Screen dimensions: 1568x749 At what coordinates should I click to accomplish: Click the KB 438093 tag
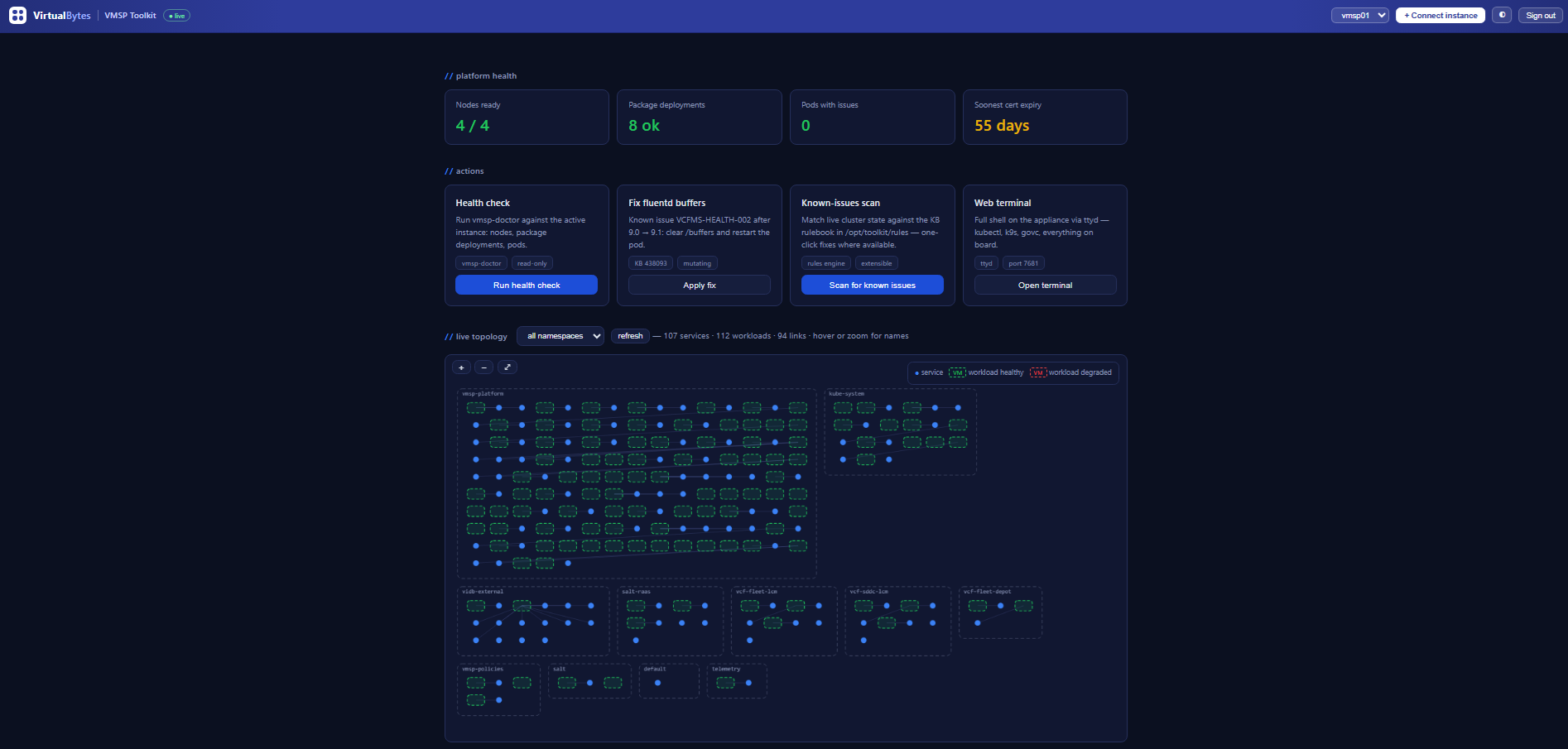click(x=651, y=263)
